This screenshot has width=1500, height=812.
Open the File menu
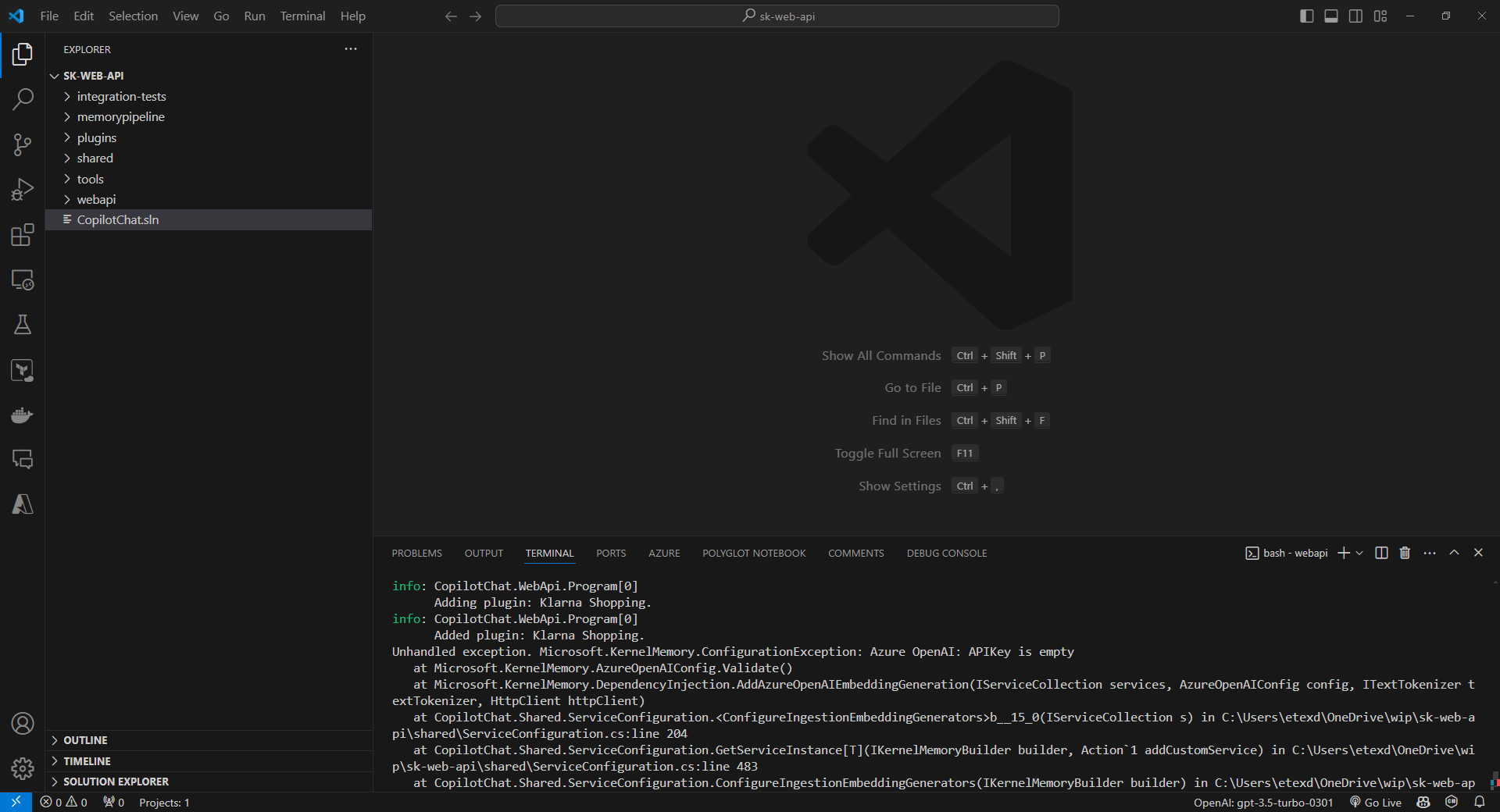[49, 16]
